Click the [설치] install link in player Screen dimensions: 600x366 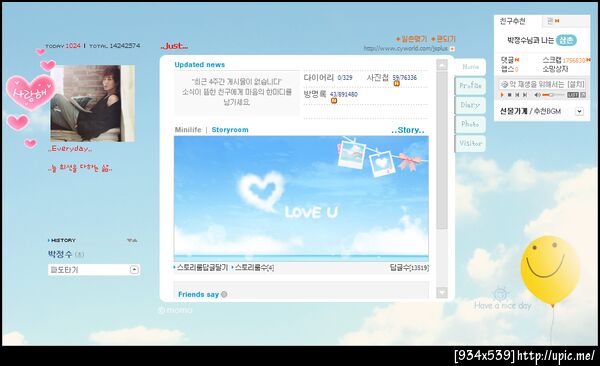576,84
